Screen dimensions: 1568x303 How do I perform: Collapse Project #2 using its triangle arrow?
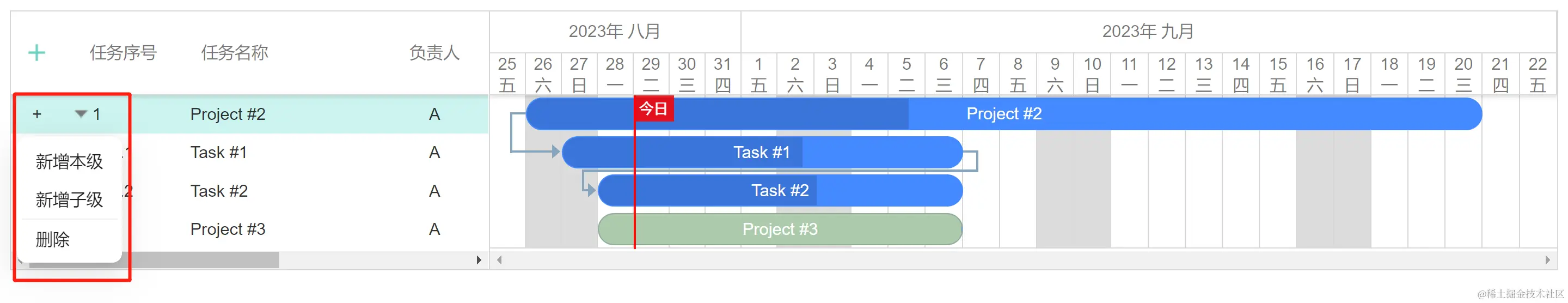click(x=81, y=114)
